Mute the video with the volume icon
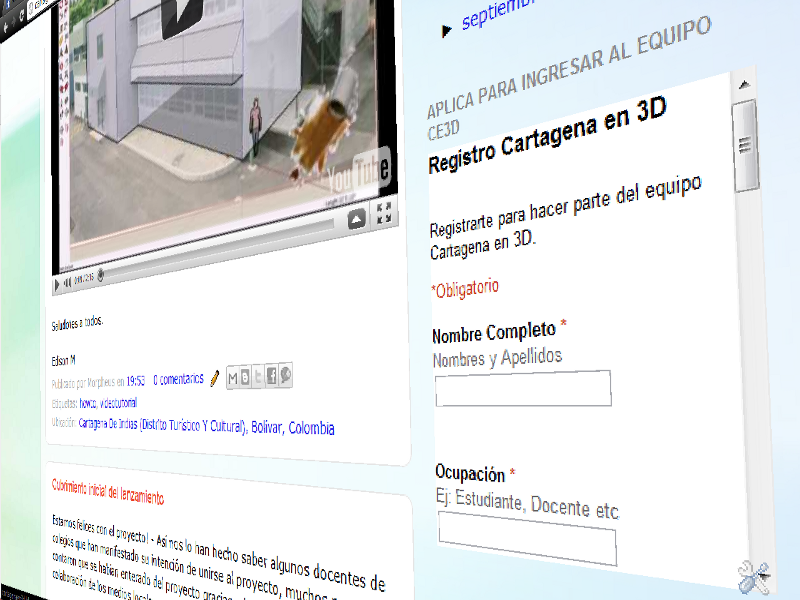800x600 pixels. coord(67,282)
